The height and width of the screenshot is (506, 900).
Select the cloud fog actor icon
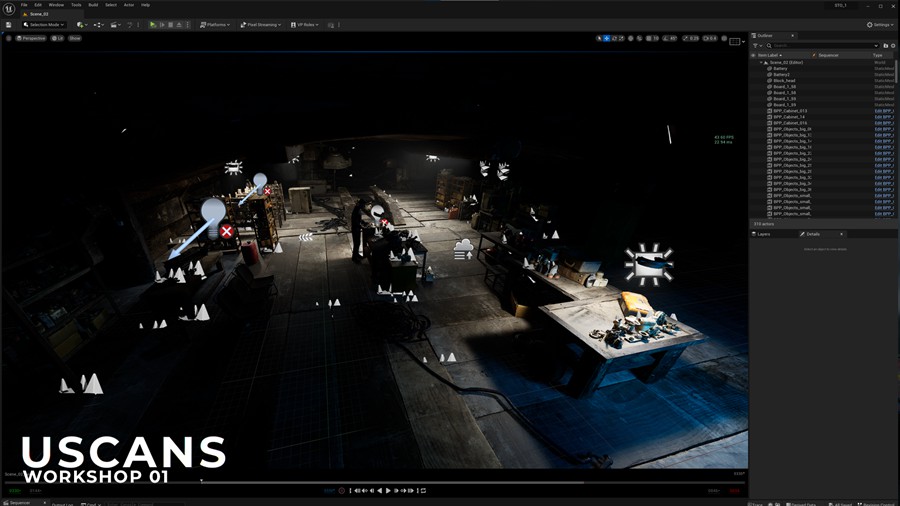coord(463,250)
